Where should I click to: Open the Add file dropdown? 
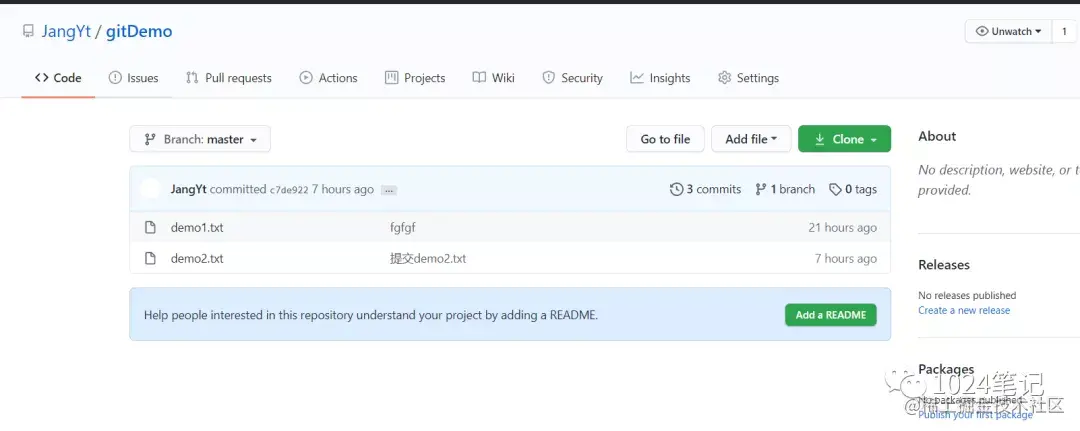click(751, 139)
